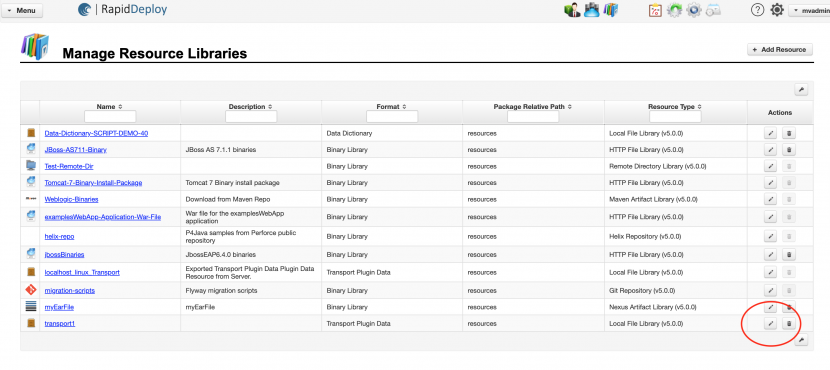Open the clipboard report icon in header
The width and height of the screenshot is (830, 370).
[x=655, y=10]
